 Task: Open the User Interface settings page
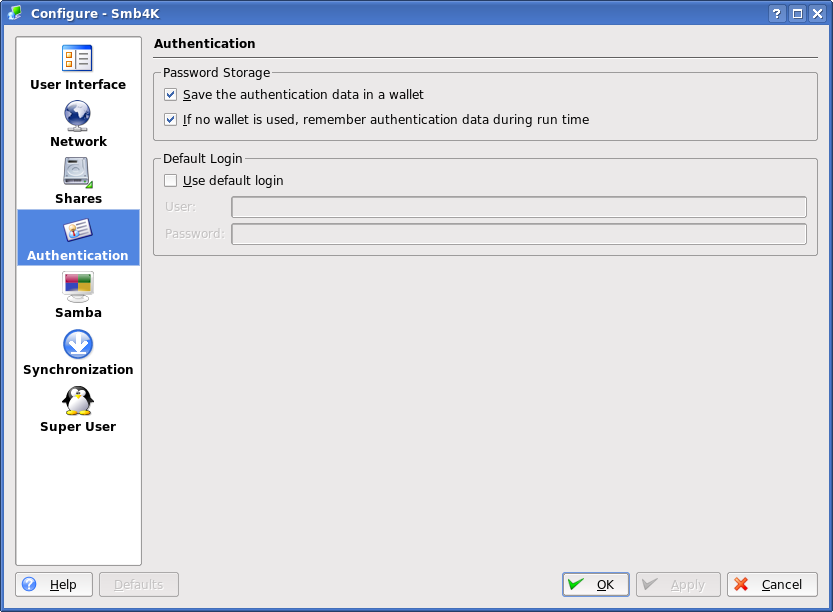point(78,68)
